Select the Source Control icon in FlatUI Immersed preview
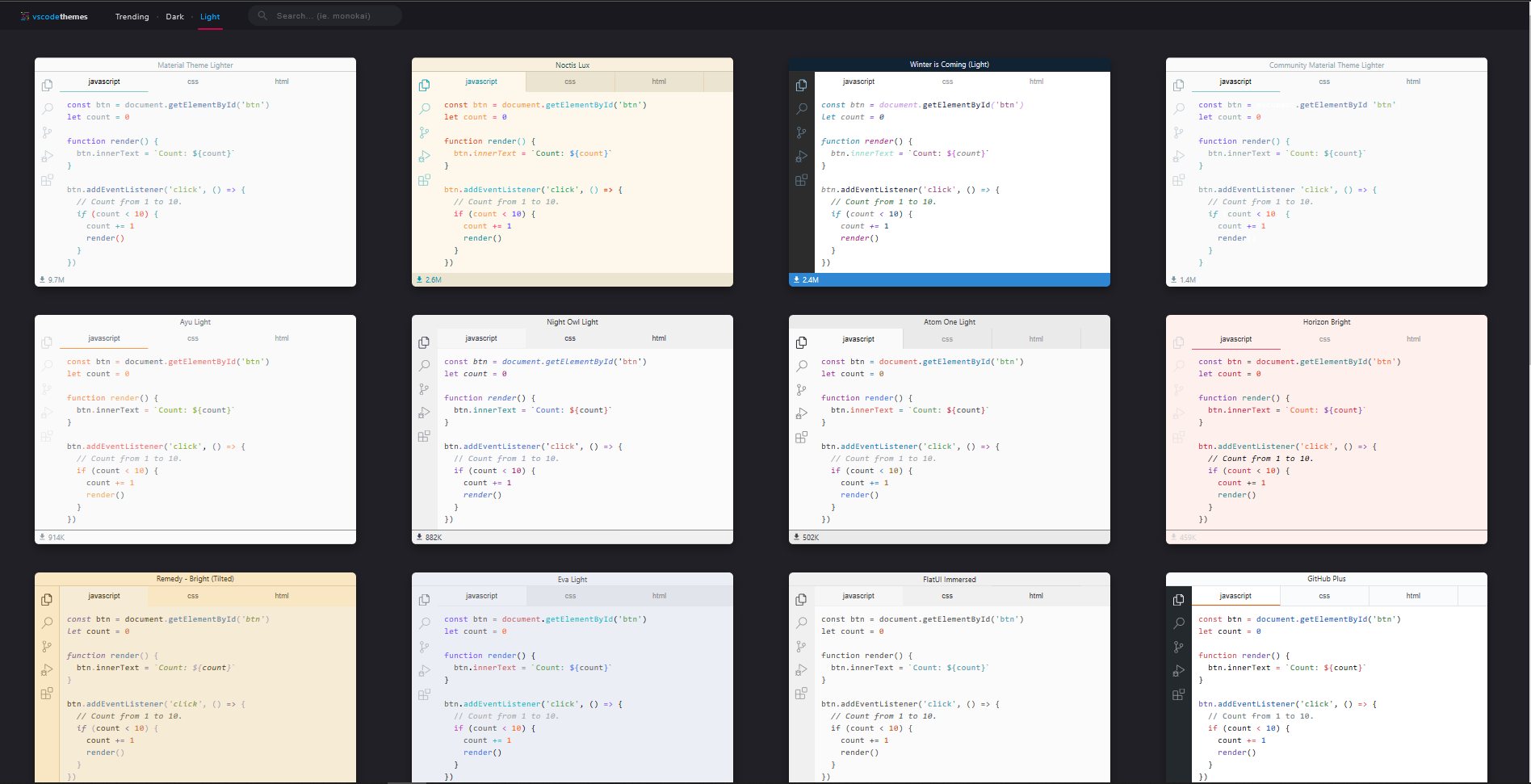Screen dimensions: 1531x784 pos(801,646)
